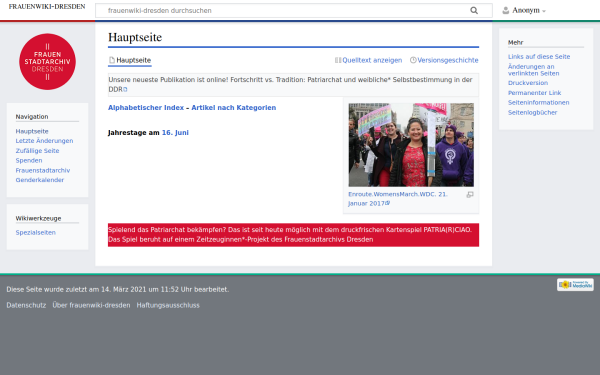The width and height of the screenshot is (600, 375).
Task: Open the 16. Juni date link
Action: point(175,132)
